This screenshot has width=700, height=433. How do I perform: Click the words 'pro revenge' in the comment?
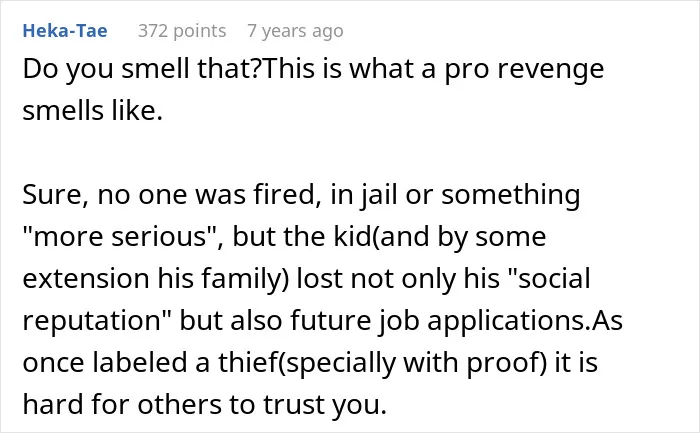(x=524, y=70)
